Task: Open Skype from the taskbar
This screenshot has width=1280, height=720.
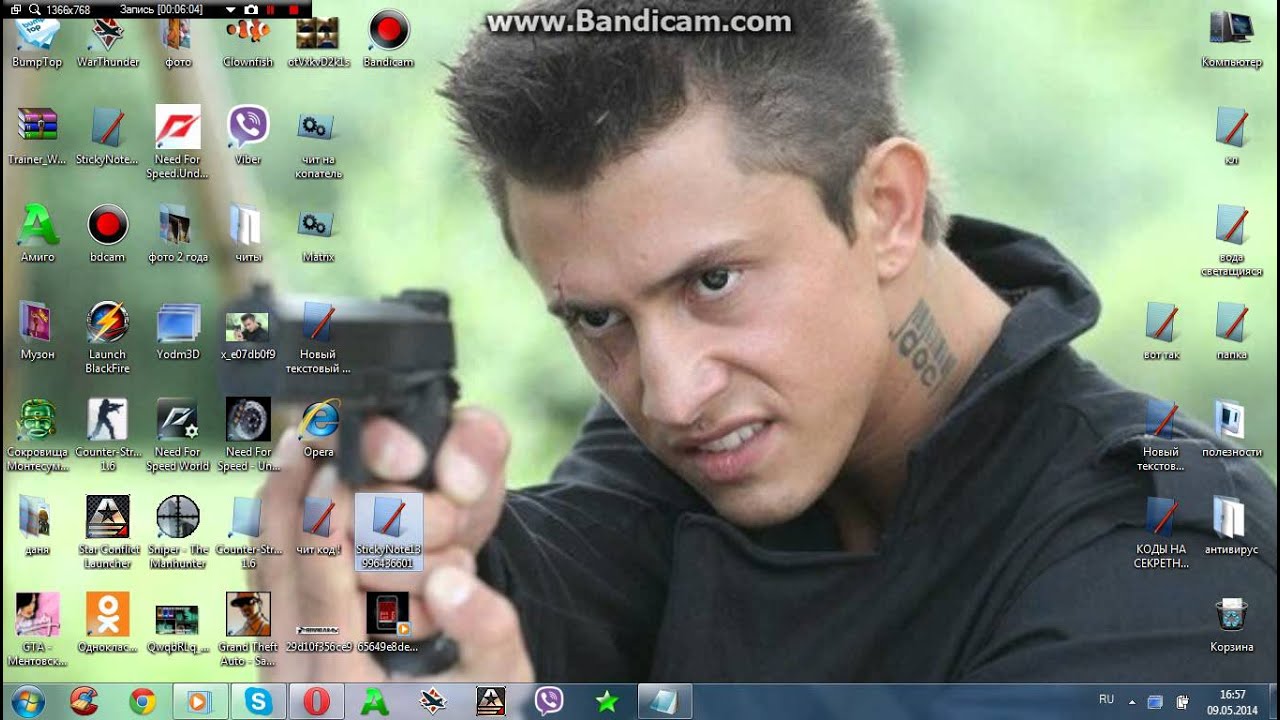Action: click(x=258, y=702)
